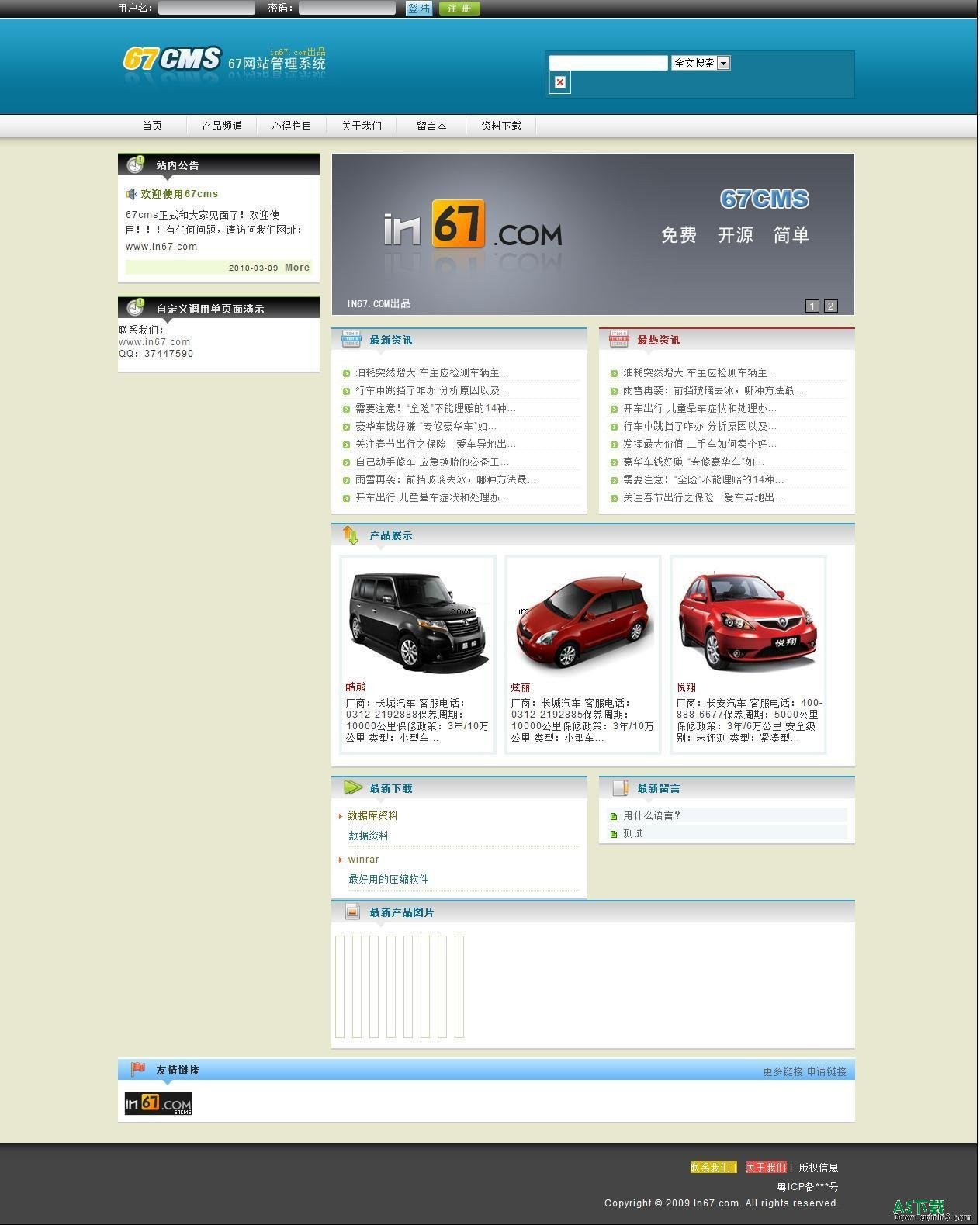Click the More link in announcement
980x1225 pixels.
coord(297,267)
